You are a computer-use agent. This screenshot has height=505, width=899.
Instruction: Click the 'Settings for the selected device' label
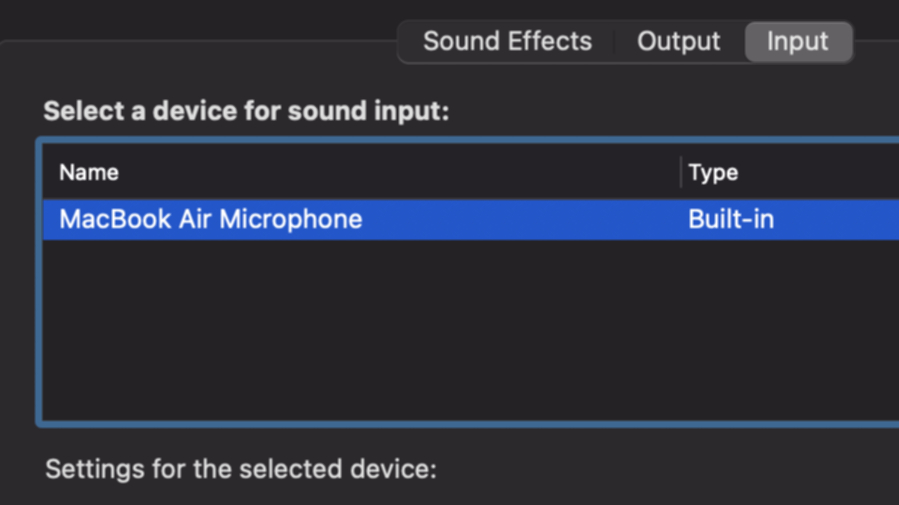[x=241, y=469]
